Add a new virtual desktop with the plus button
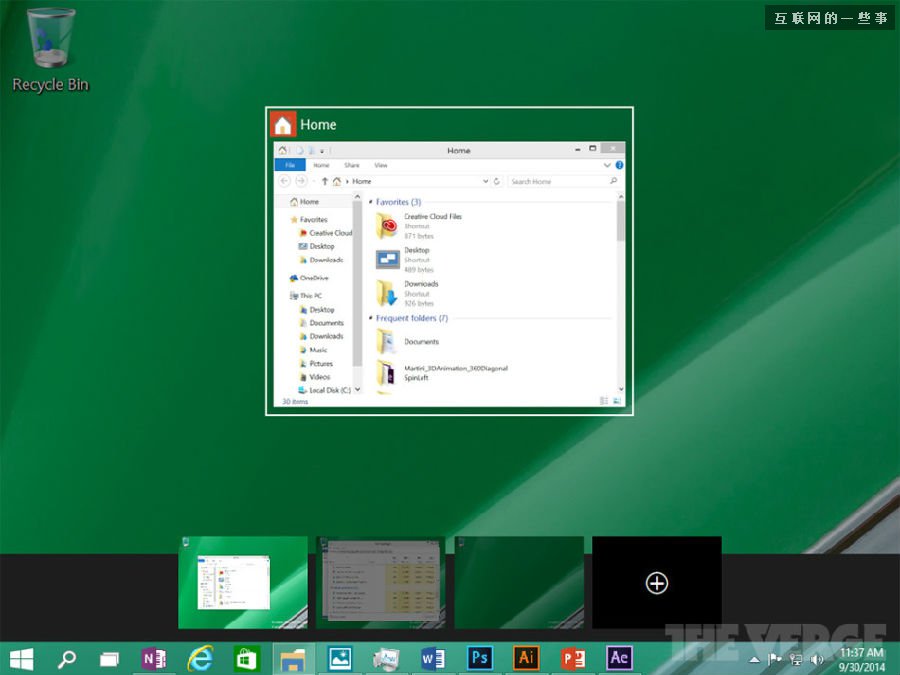The height and width of the screenshot is (675, 900). [x=657, y=583]
